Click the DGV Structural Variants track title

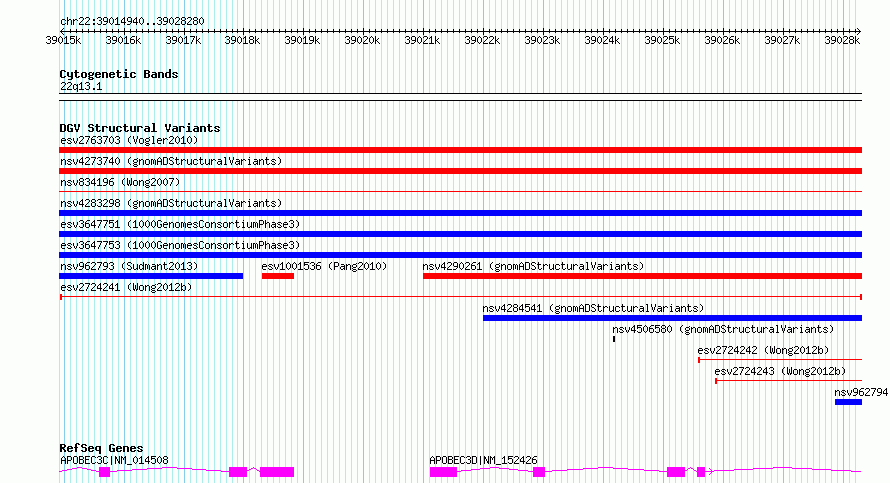pos(140,128)
